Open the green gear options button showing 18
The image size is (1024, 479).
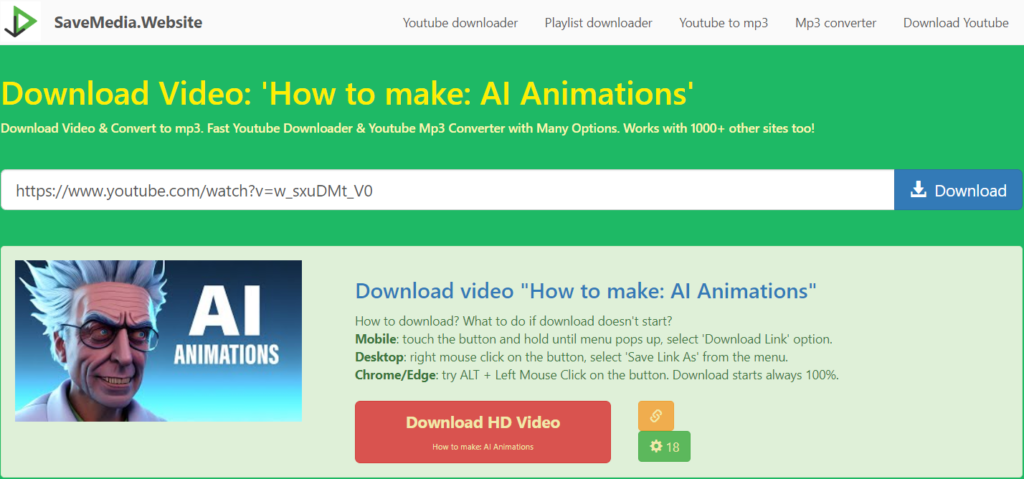tap(664, 447)
